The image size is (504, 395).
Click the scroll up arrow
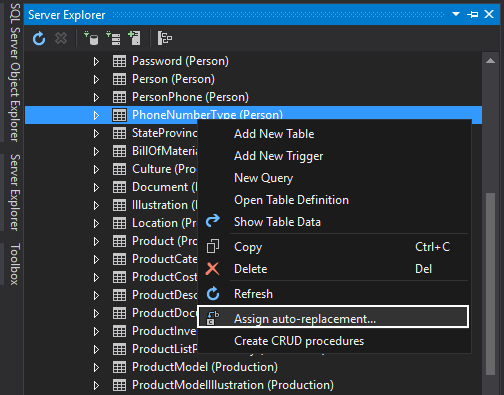[x=490, y=61]
